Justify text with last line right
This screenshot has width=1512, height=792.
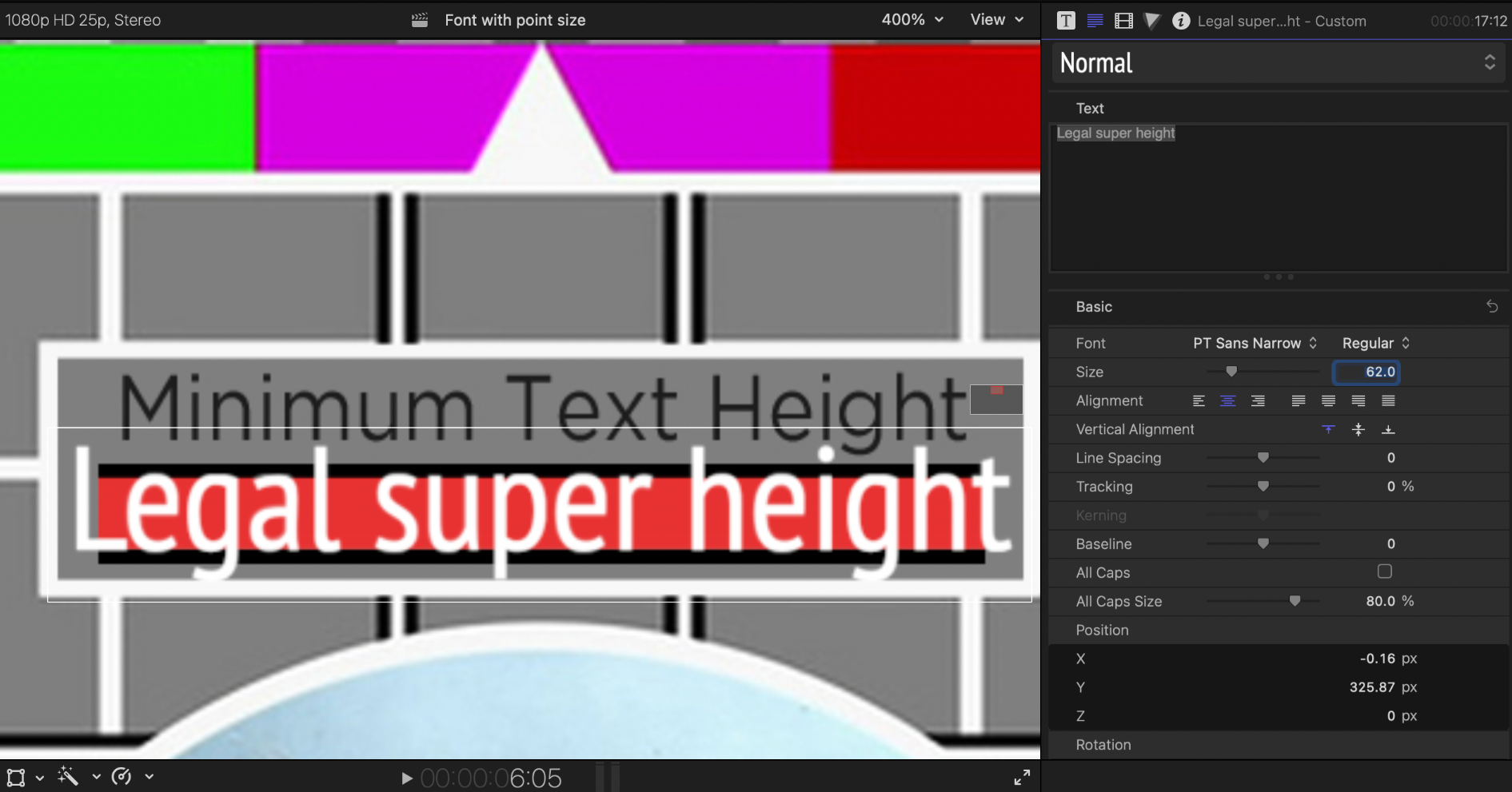point(1358,400)
